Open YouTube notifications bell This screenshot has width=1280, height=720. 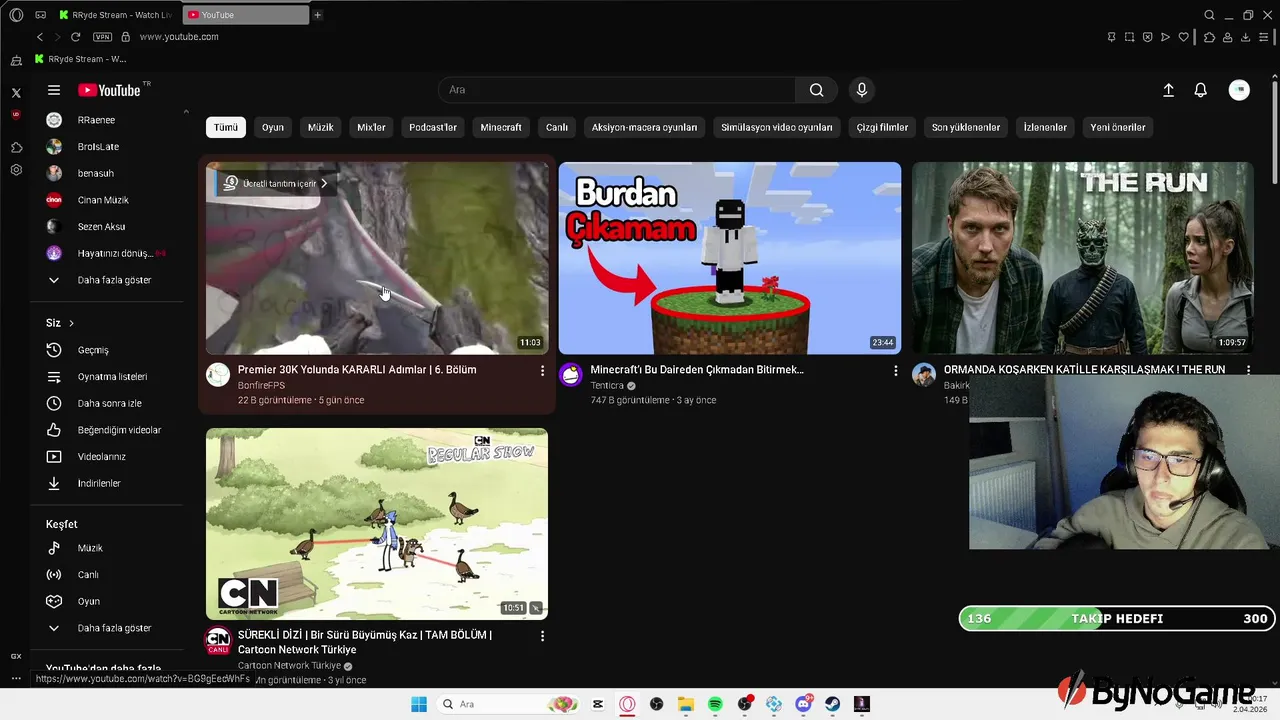coord(1201,90)
